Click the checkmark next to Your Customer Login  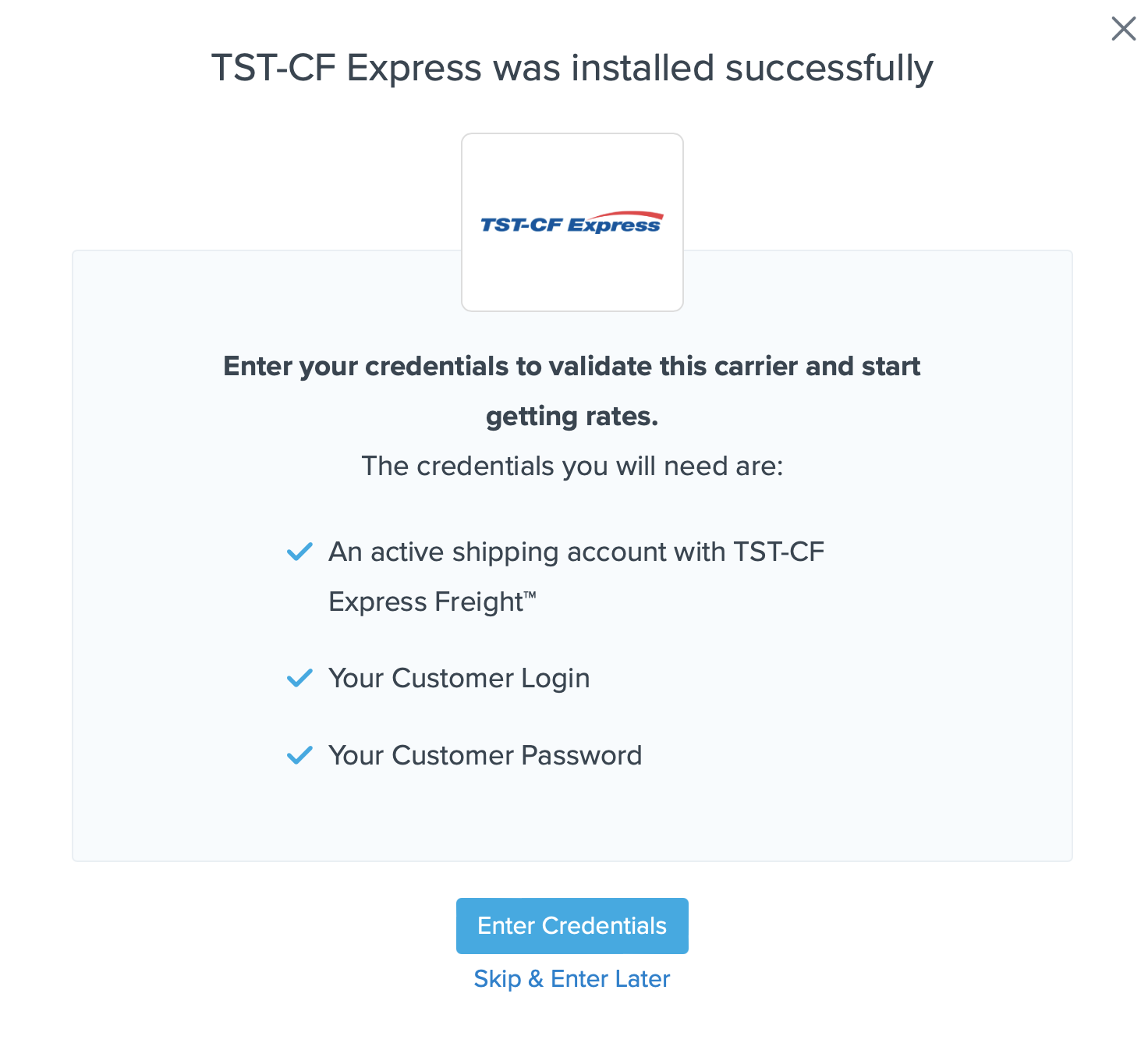tap(299, 678)
